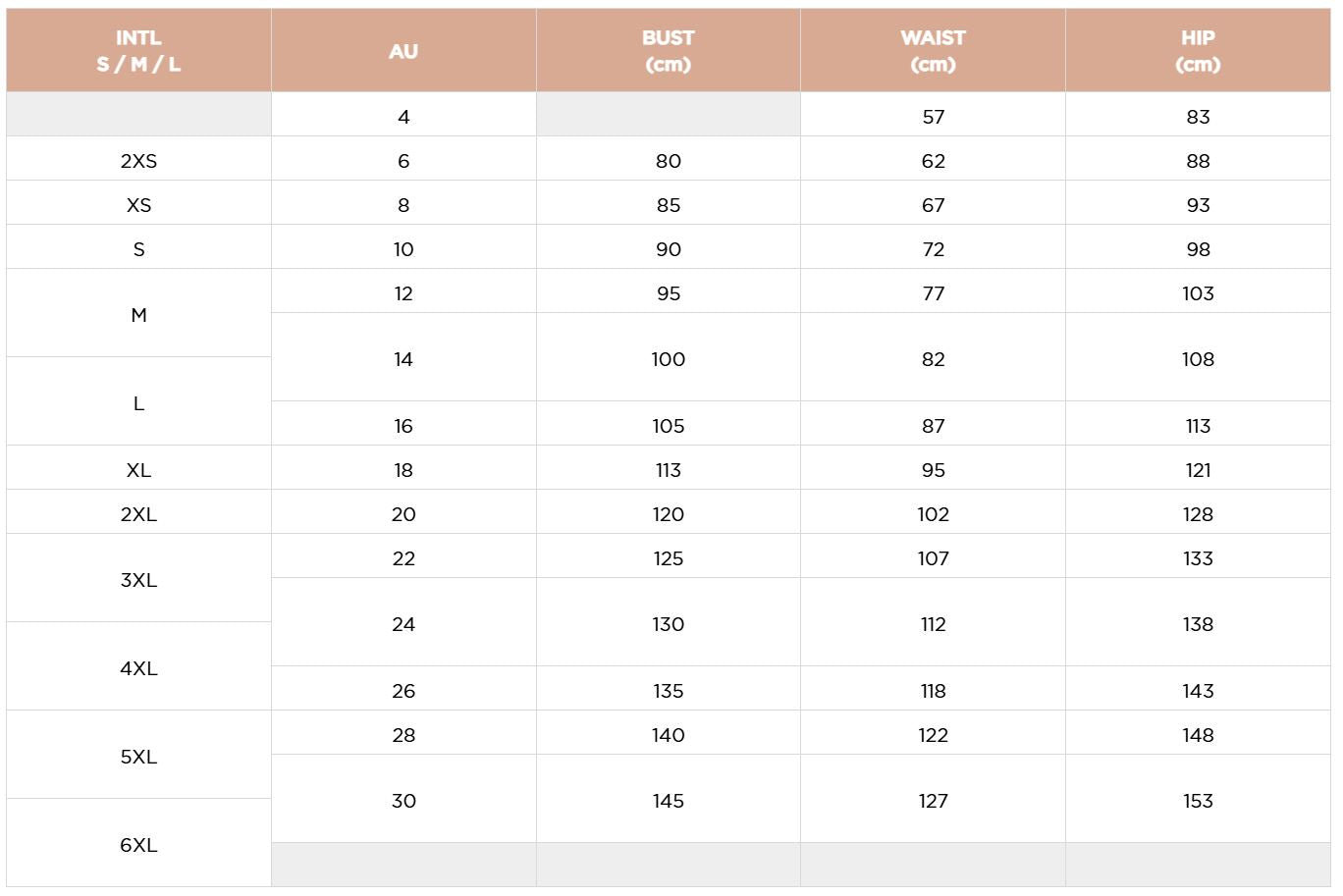
Task: Click the hip value 153 cell
Action: click(x=1198, y=801)
